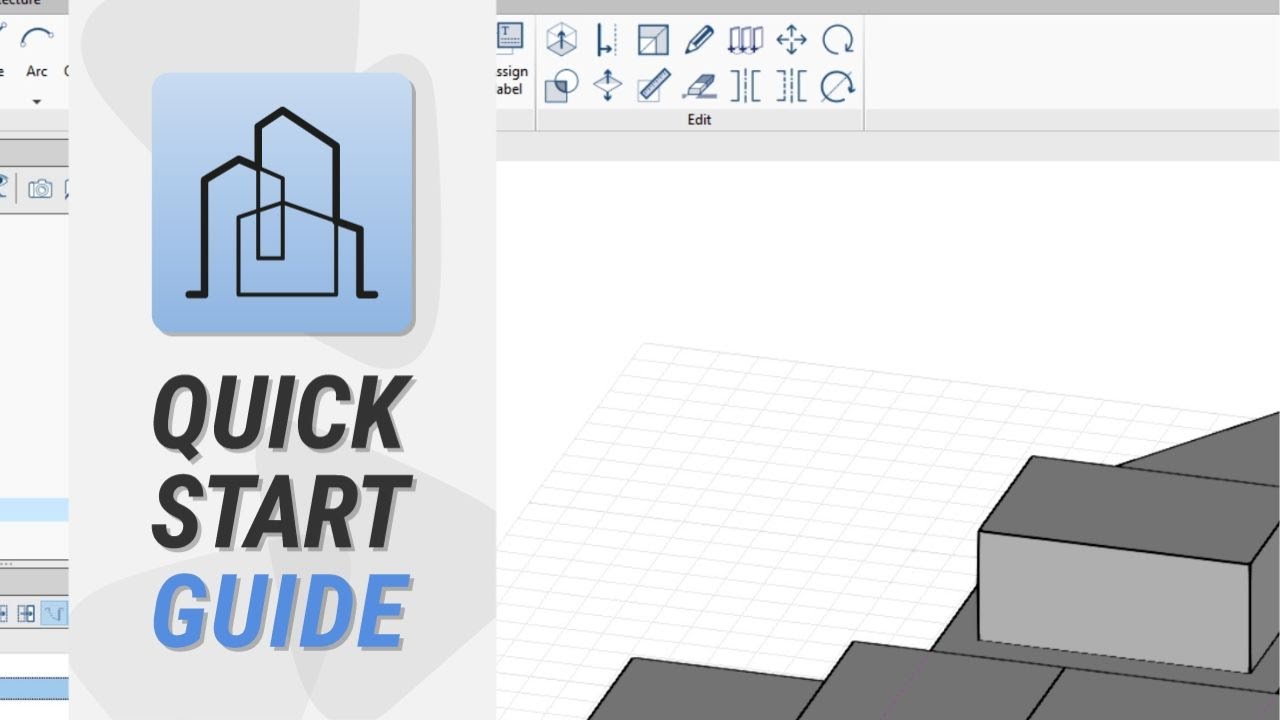Image resolution: width=1280 pixels, height=720 pixels.
Task: Choose the square split-face tool
Action: [653, 40]
